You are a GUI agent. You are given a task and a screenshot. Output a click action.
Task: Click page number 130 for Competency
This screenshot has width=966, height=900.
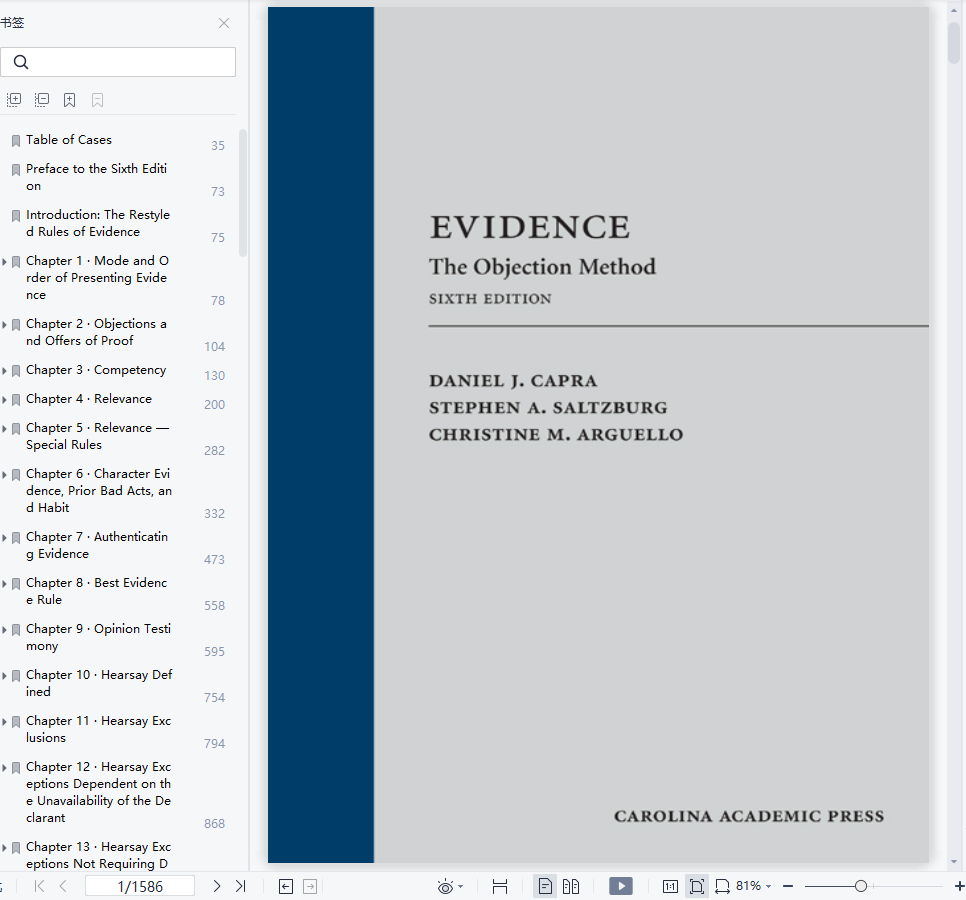pos(214,376)
